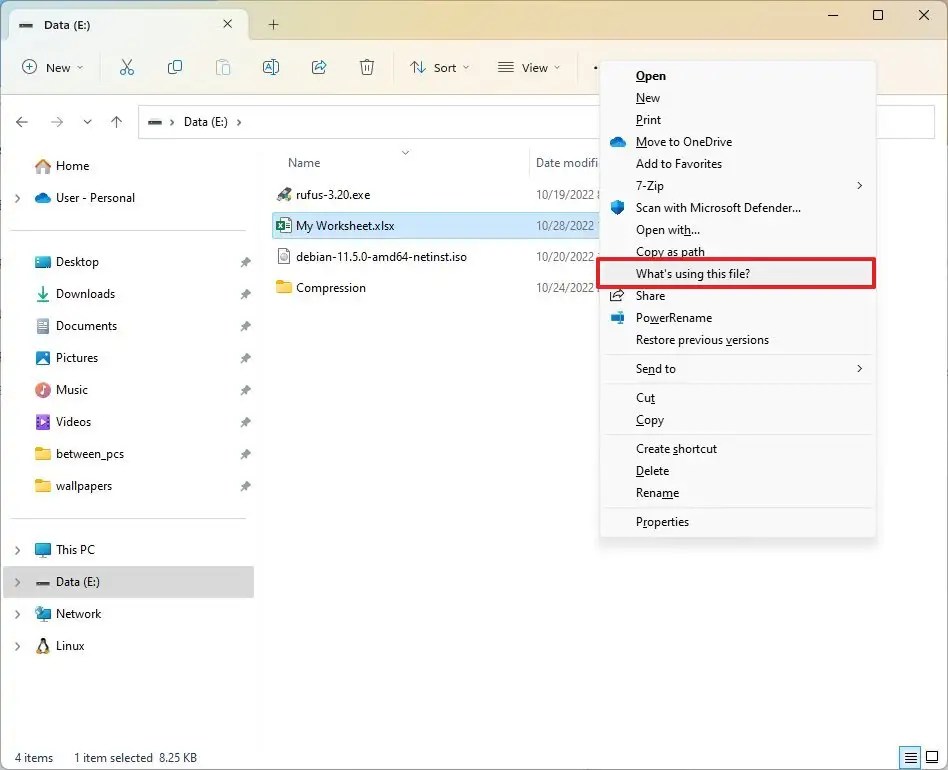Click the Copy icon in the toolbar
948x770 pixels.
(175, 67)
